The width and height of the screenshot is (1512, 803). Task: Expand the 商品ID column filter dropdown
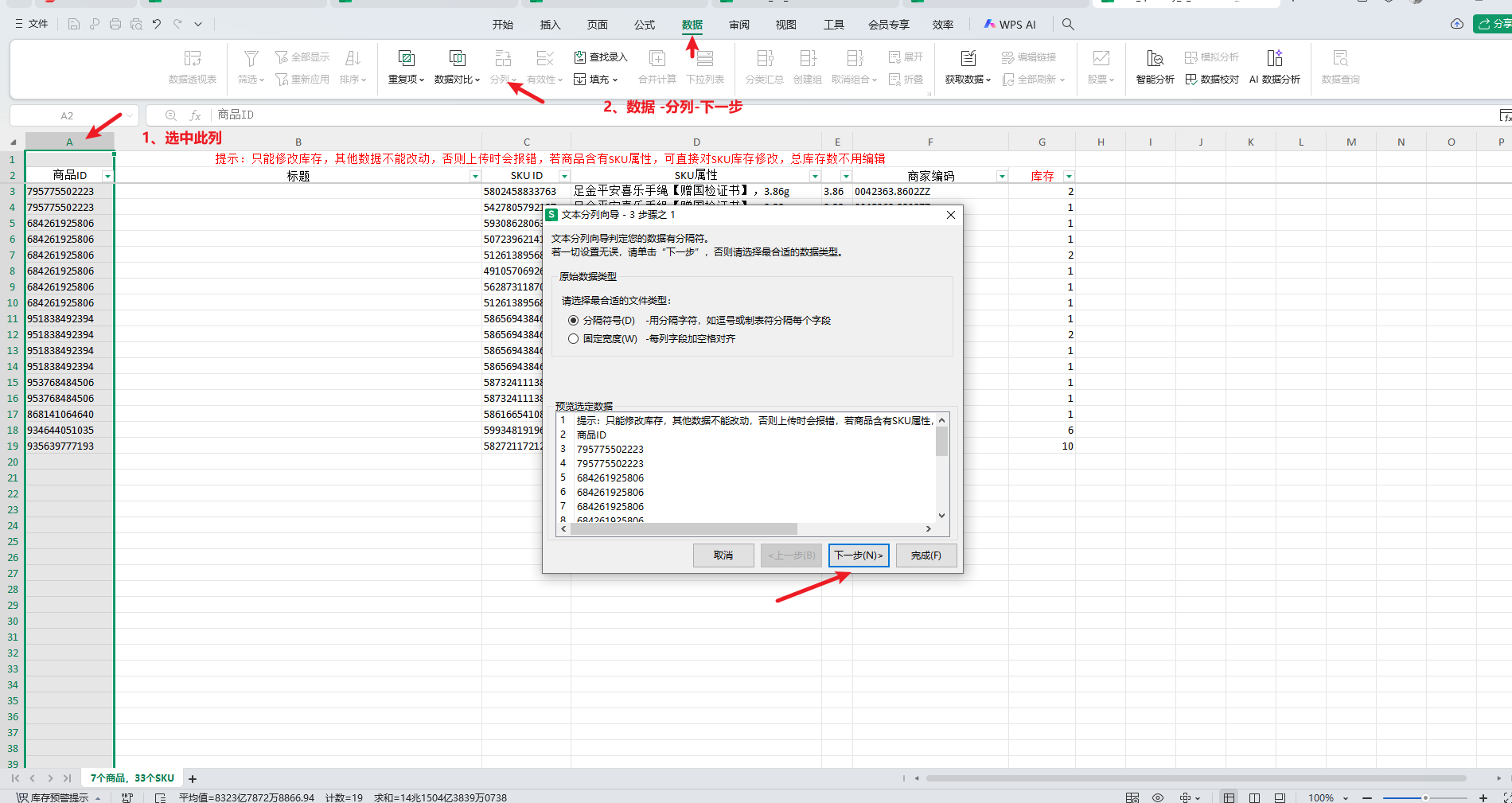point(107,176)
